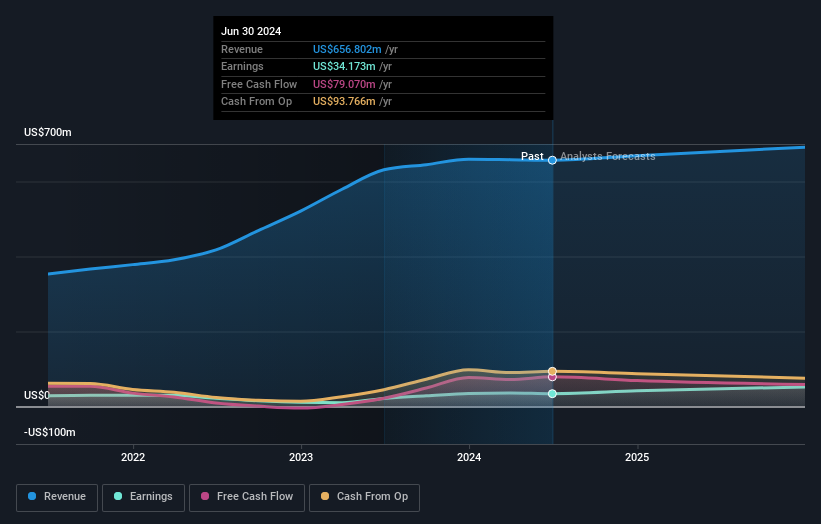The image size is (821, 524).
Task: Click the US$34.173m earnings value
Action: click(344, 66)
